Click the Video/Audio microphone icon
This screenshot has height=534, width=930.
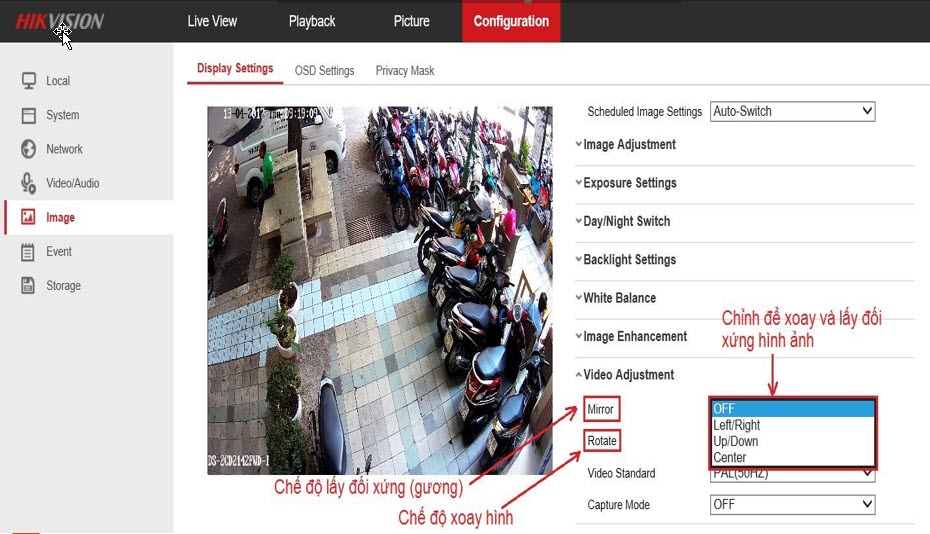[28, 183]
